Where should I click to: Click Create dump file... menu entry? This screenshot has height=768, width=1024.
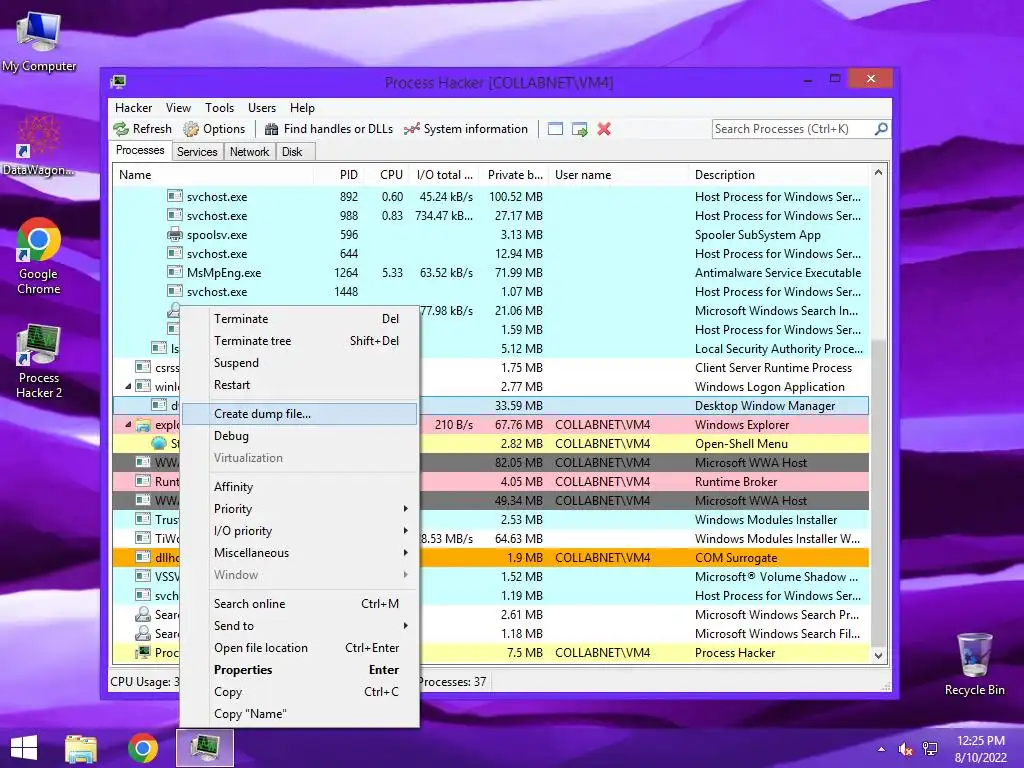tap(299, 414)
